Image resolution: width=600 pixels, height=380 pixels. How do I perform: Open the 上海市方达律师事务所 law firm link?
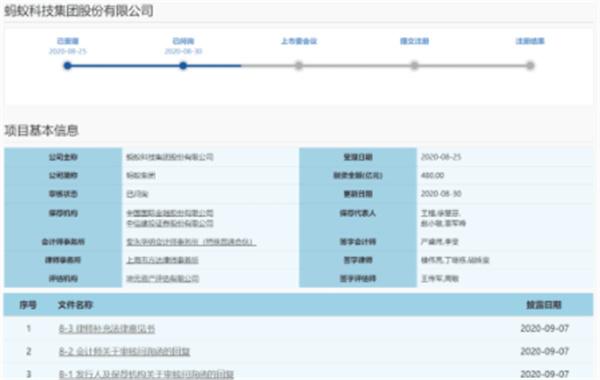click(162, 260)
